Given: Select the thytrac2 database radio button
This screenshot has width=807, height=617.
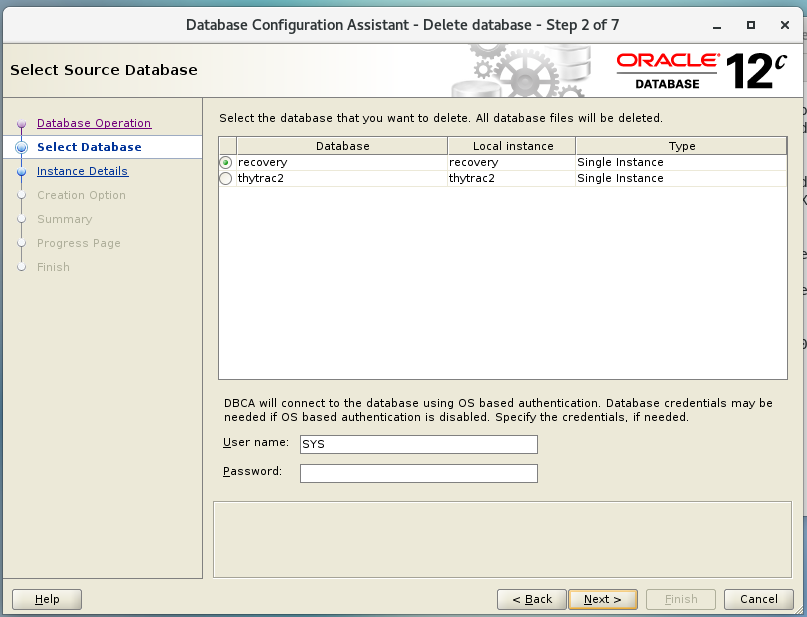Looking at the screenshot, I should point(225,179).
